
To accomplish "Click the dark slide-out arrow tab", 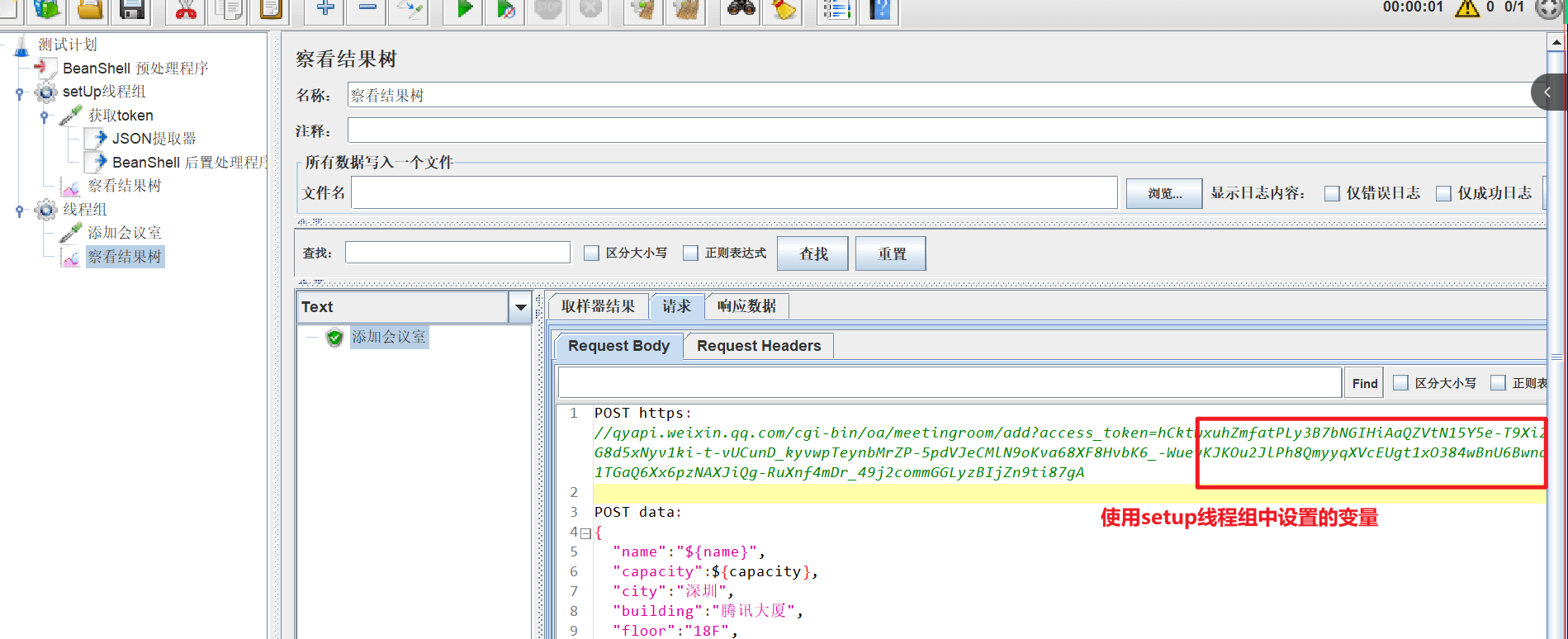I will (x=1549, y=92).
